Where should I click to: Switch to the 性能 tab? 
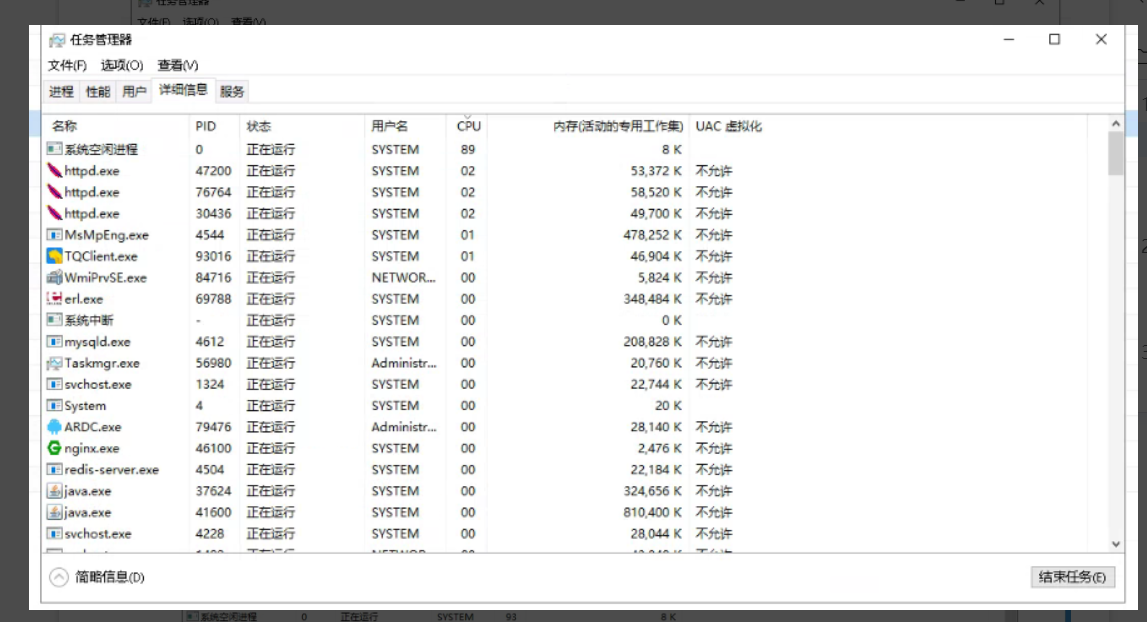98,91
